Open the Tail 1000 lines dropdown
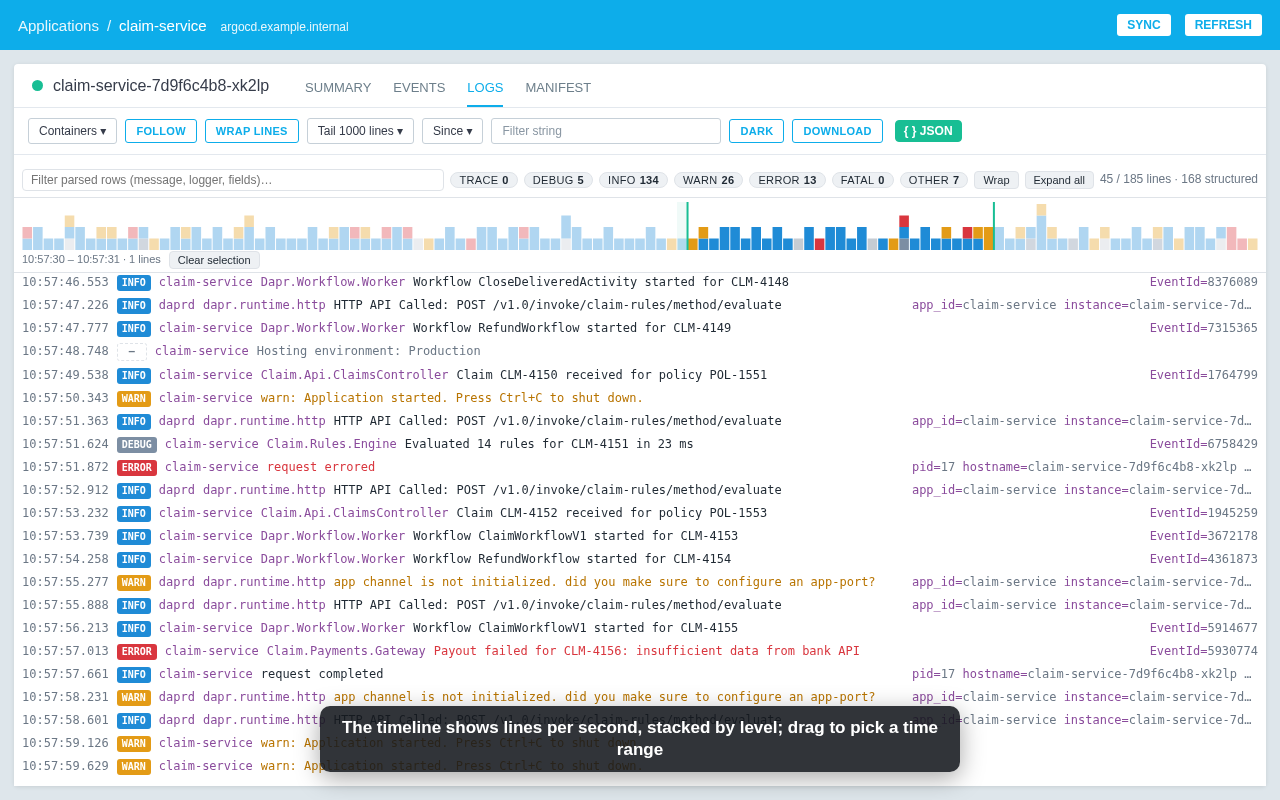Screen dimensions: 1280x800 pos(360,131)
